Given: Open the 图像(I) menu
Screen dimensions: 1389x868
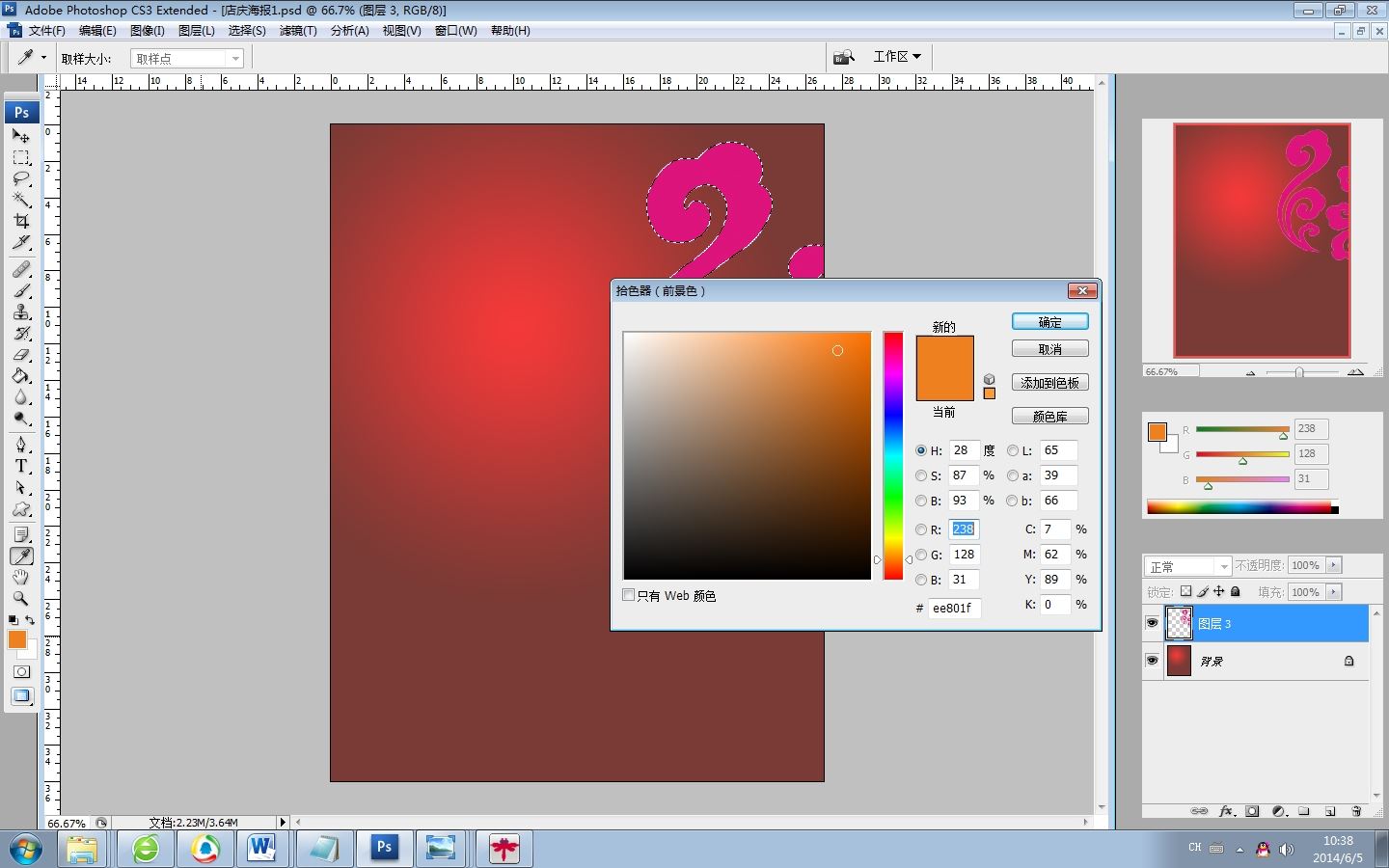Looking at the screenshot, I should click(147, 31).
